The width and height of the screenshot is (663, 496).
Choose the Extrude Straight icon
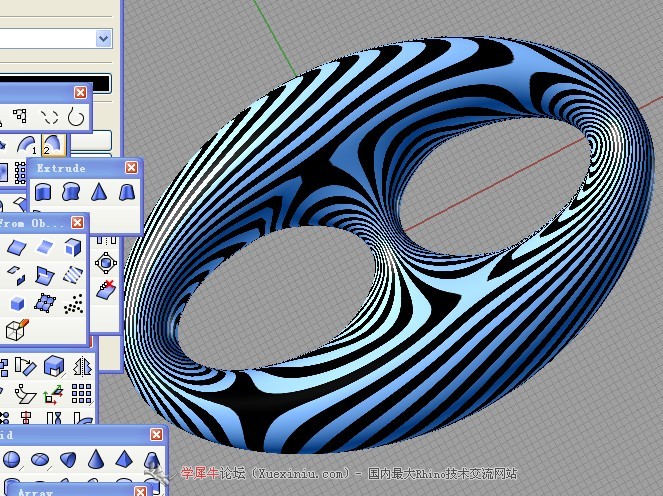[43, 192]
